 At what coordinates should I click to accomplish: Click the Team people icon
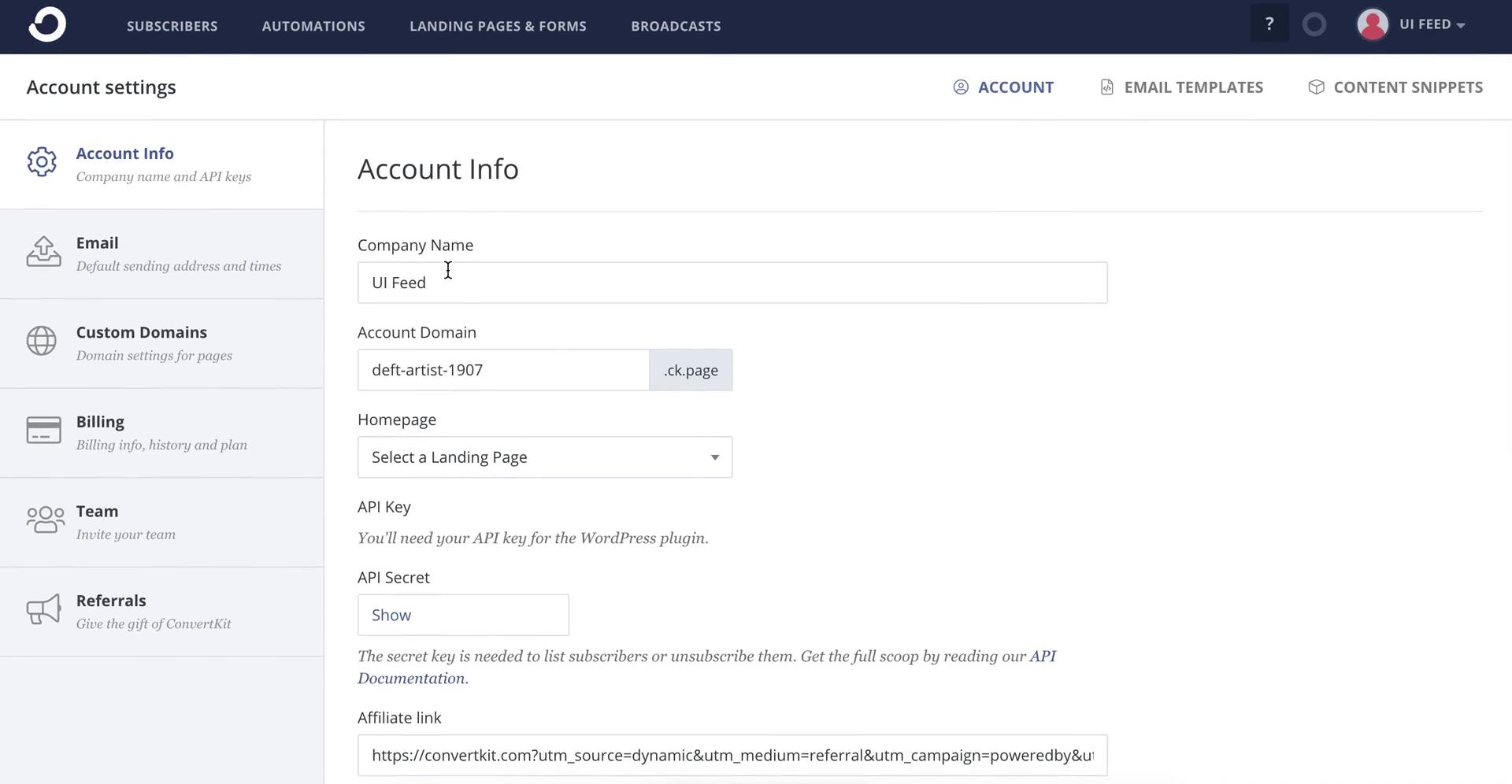[45, 520]
